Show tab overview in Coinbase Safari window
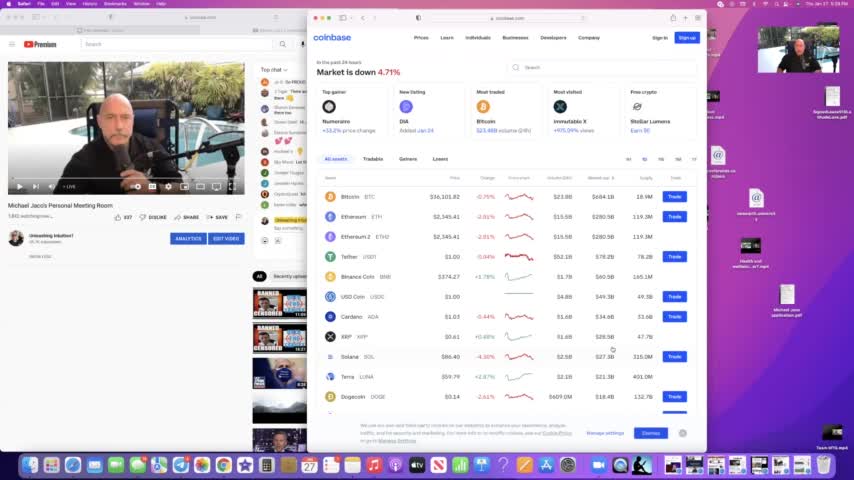 tap(698, 18)
